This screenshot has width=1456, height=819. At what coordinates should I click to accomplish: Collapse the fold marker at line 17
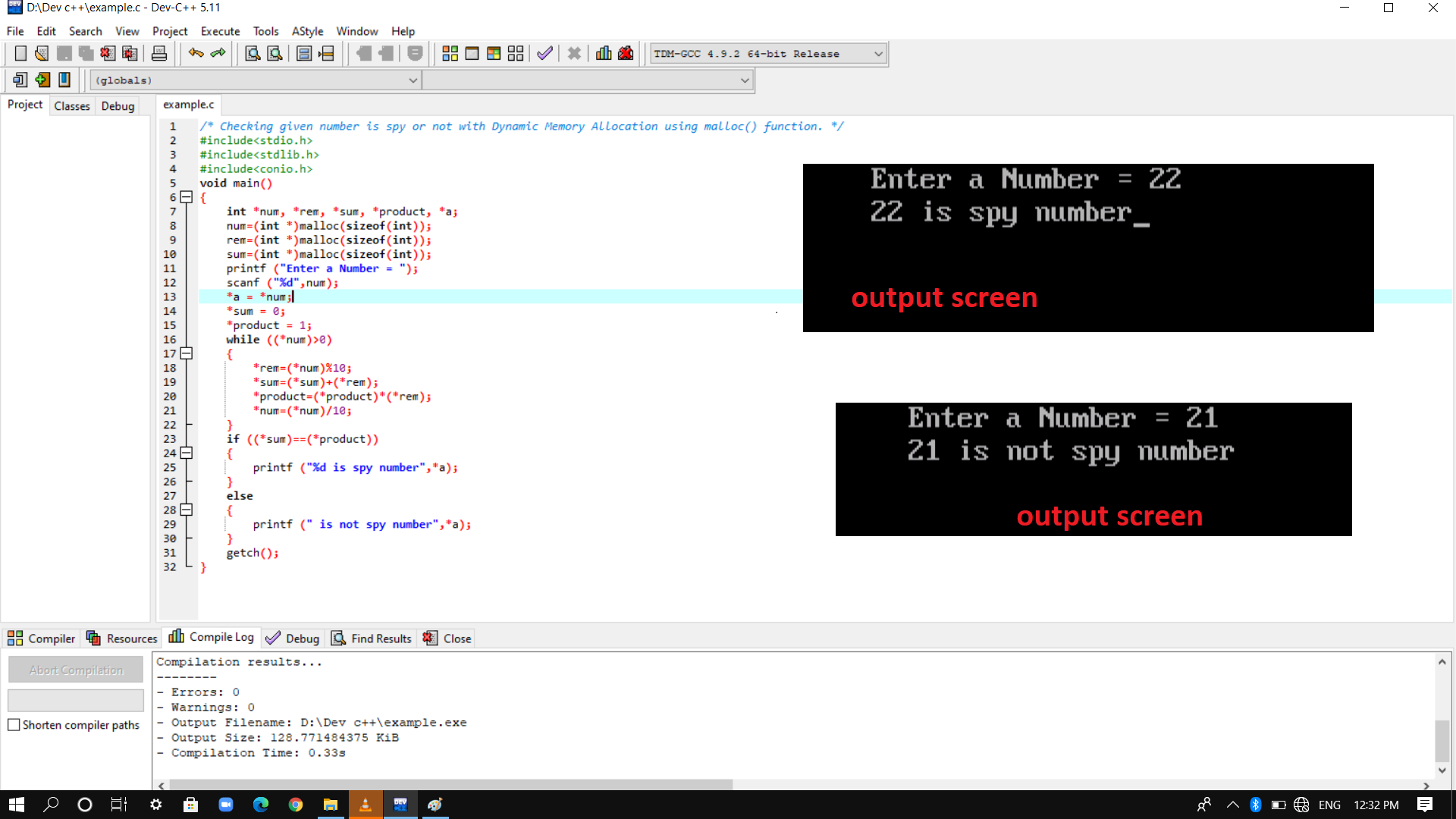coord(187,353)
